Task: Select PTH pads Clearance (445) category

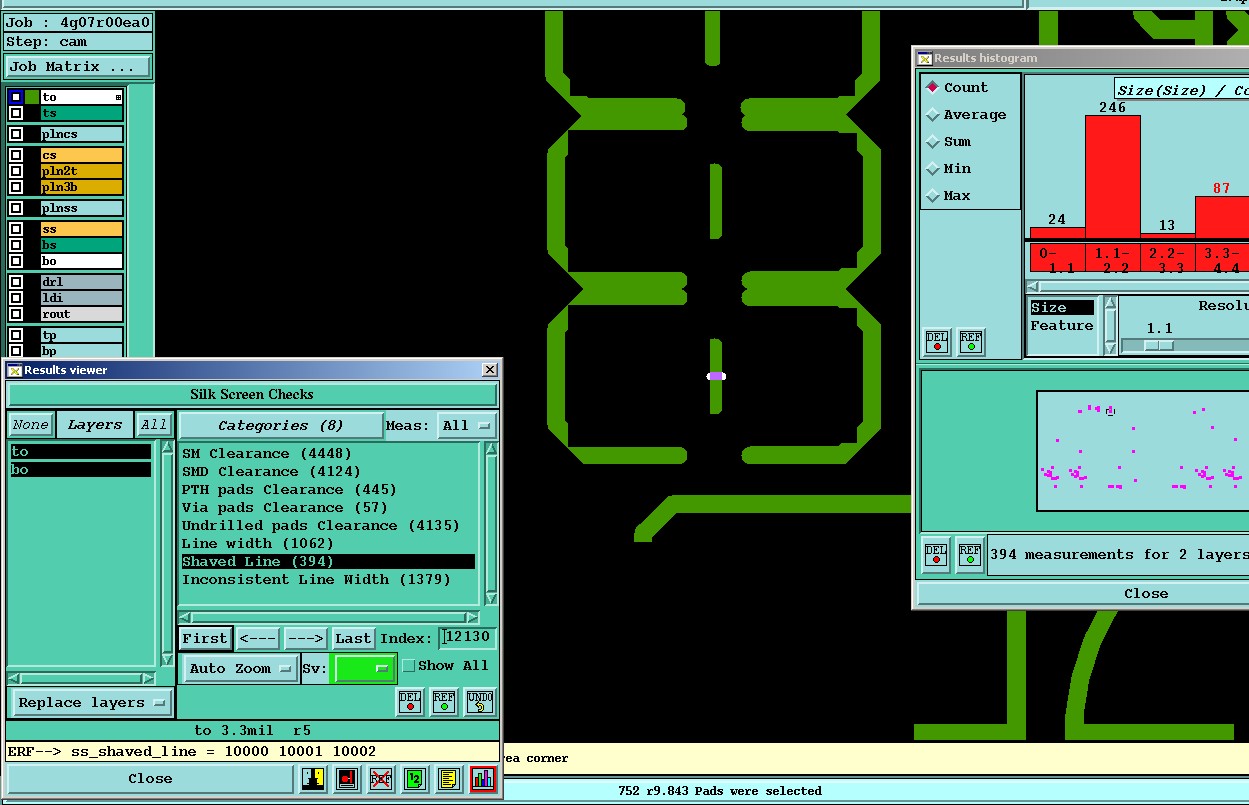Action: coord(289,489)
